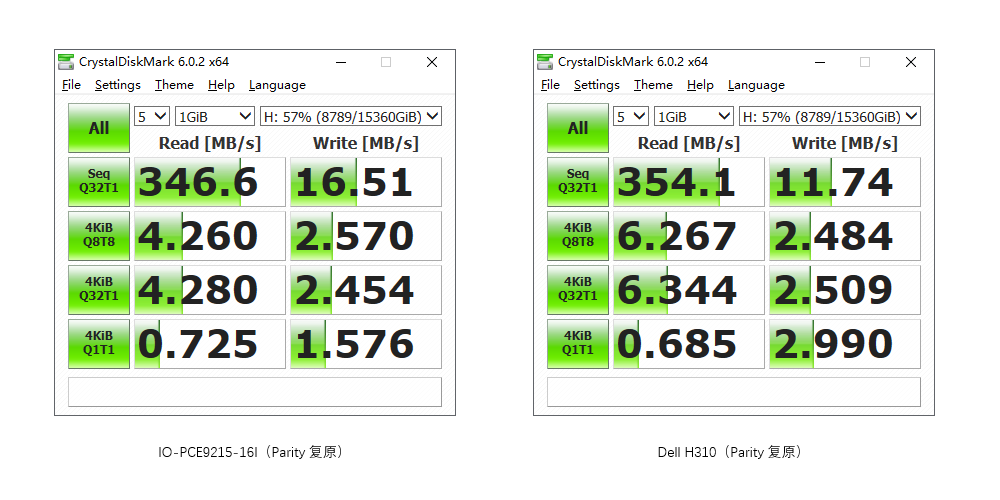1000x500 pixels.
Task: Click the empty comment field in right window
Action: 734,392
